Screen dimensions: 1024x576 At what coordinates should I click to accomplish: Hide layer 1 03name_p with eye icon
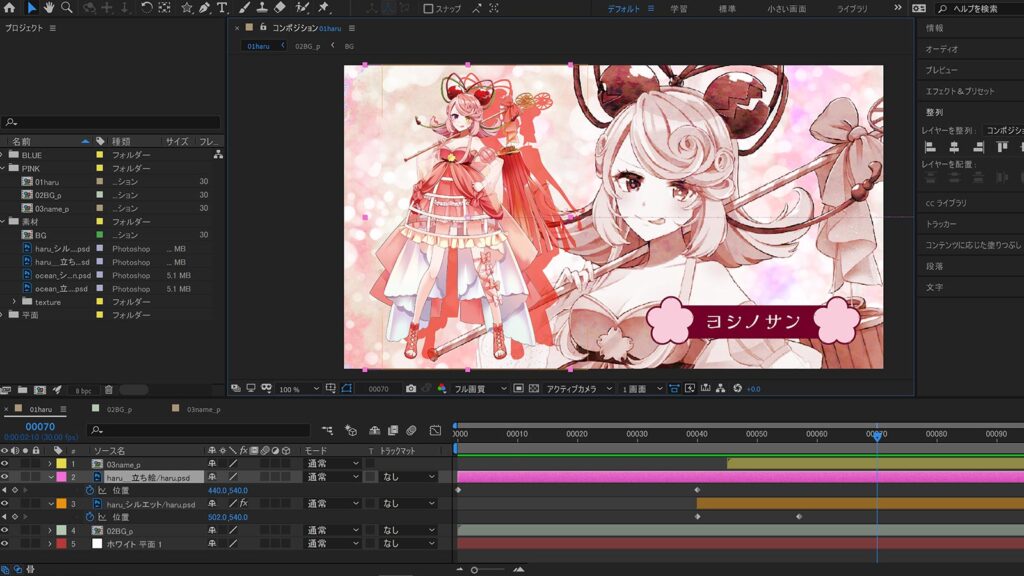click(x=5, y=464)
